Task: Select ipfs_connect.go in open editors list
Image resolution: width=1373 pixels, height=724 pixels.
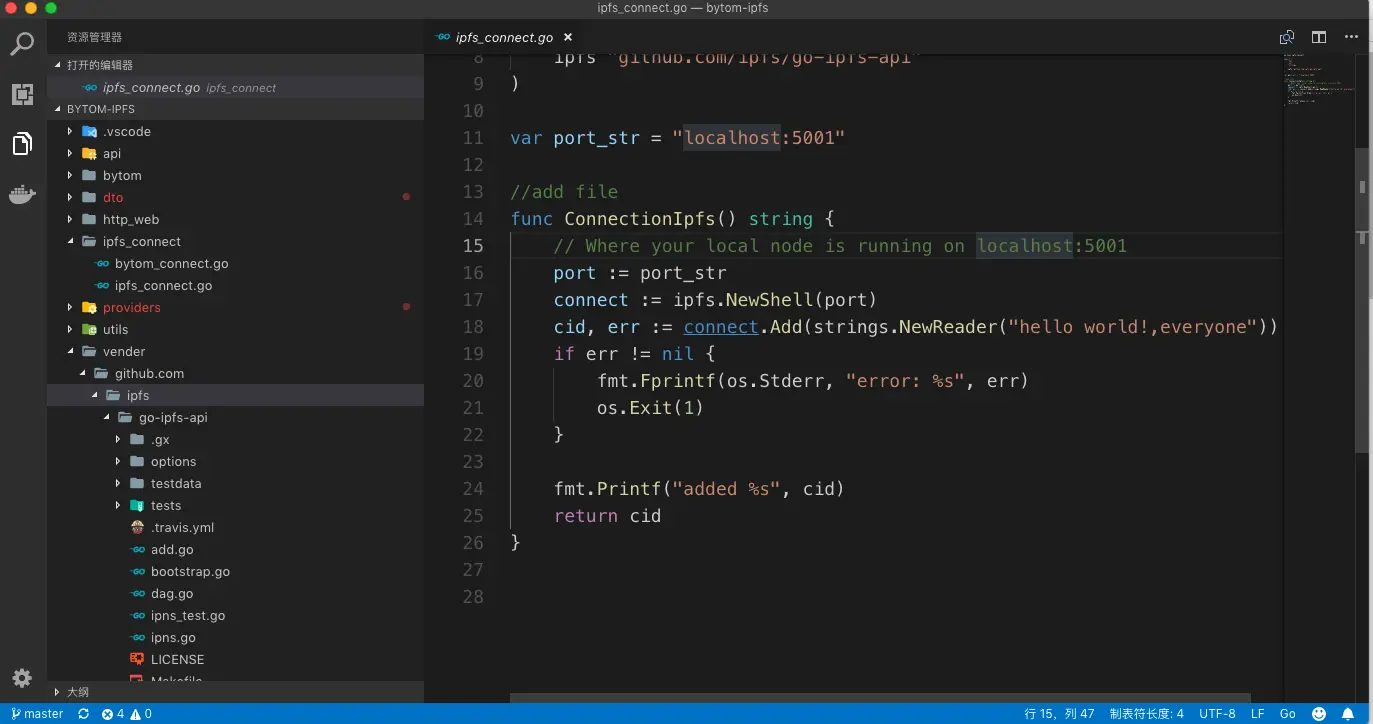Action: [x=235, y=88]
